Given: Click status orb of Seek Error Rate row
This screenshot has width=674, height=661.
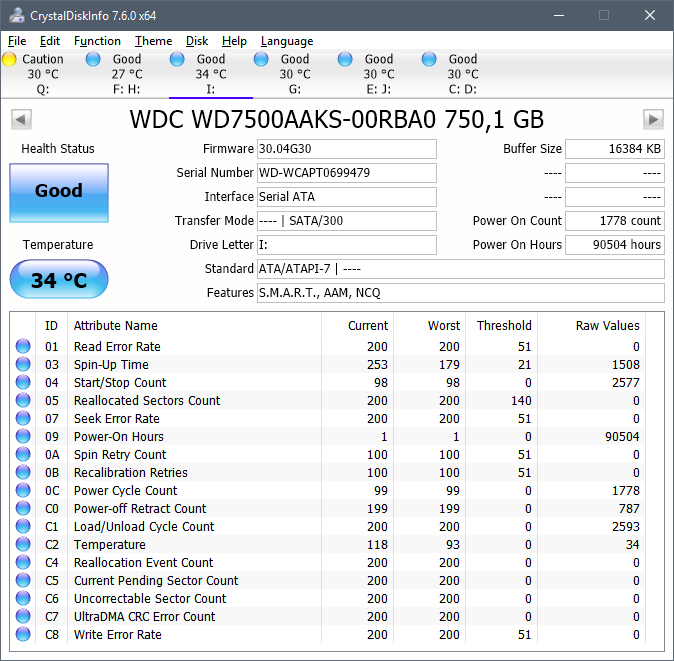Looking at the screenshot, I should click(23, 418).
